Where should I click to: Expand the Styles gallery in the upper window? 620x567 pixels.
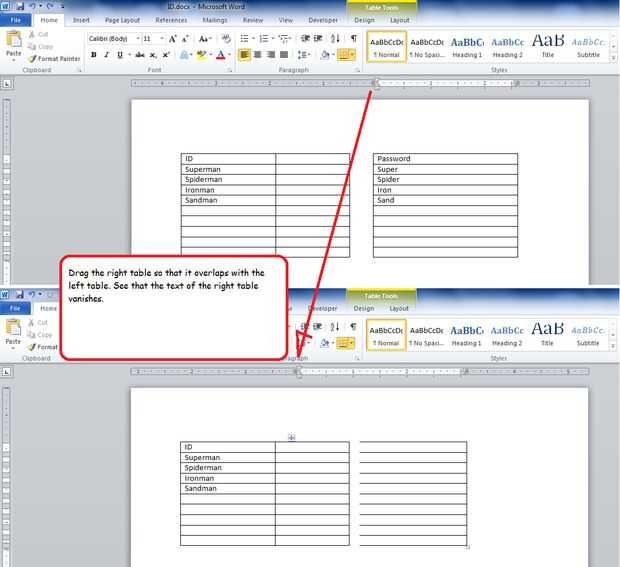coord(613,58)
